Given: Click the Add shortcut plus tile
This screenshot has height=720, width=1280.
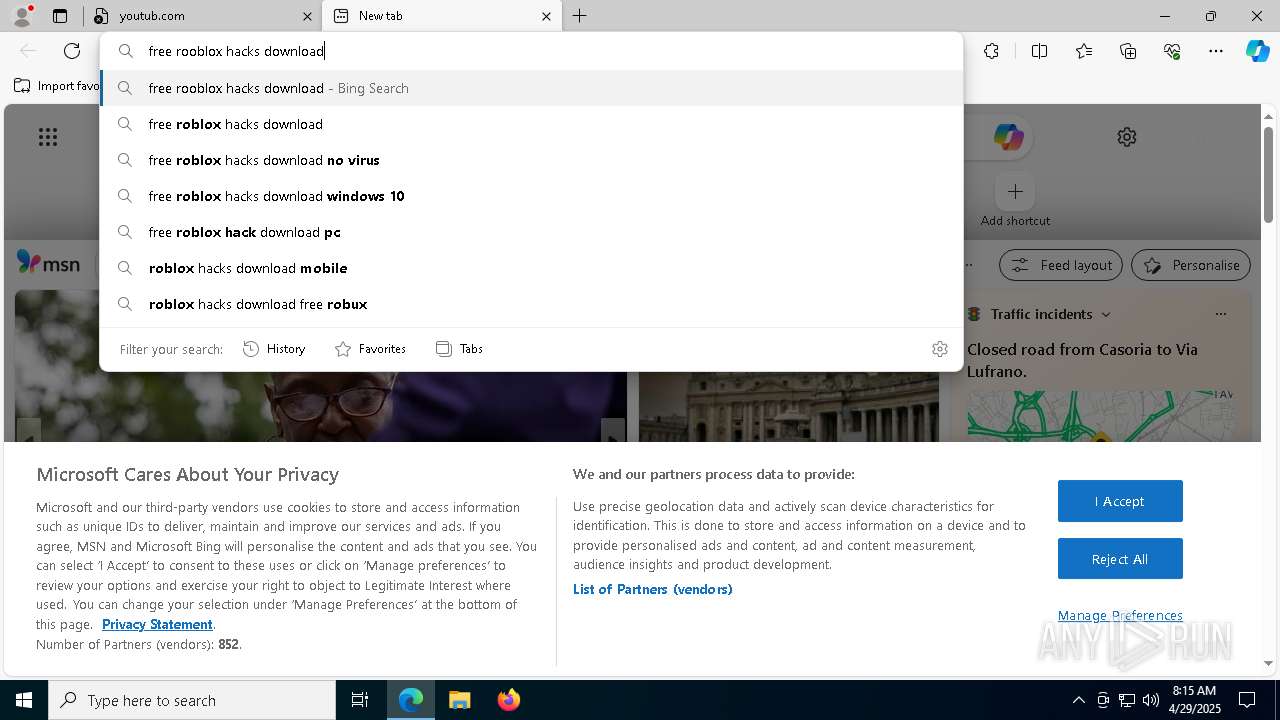Looking at the screenshot, I should 1015,191.
